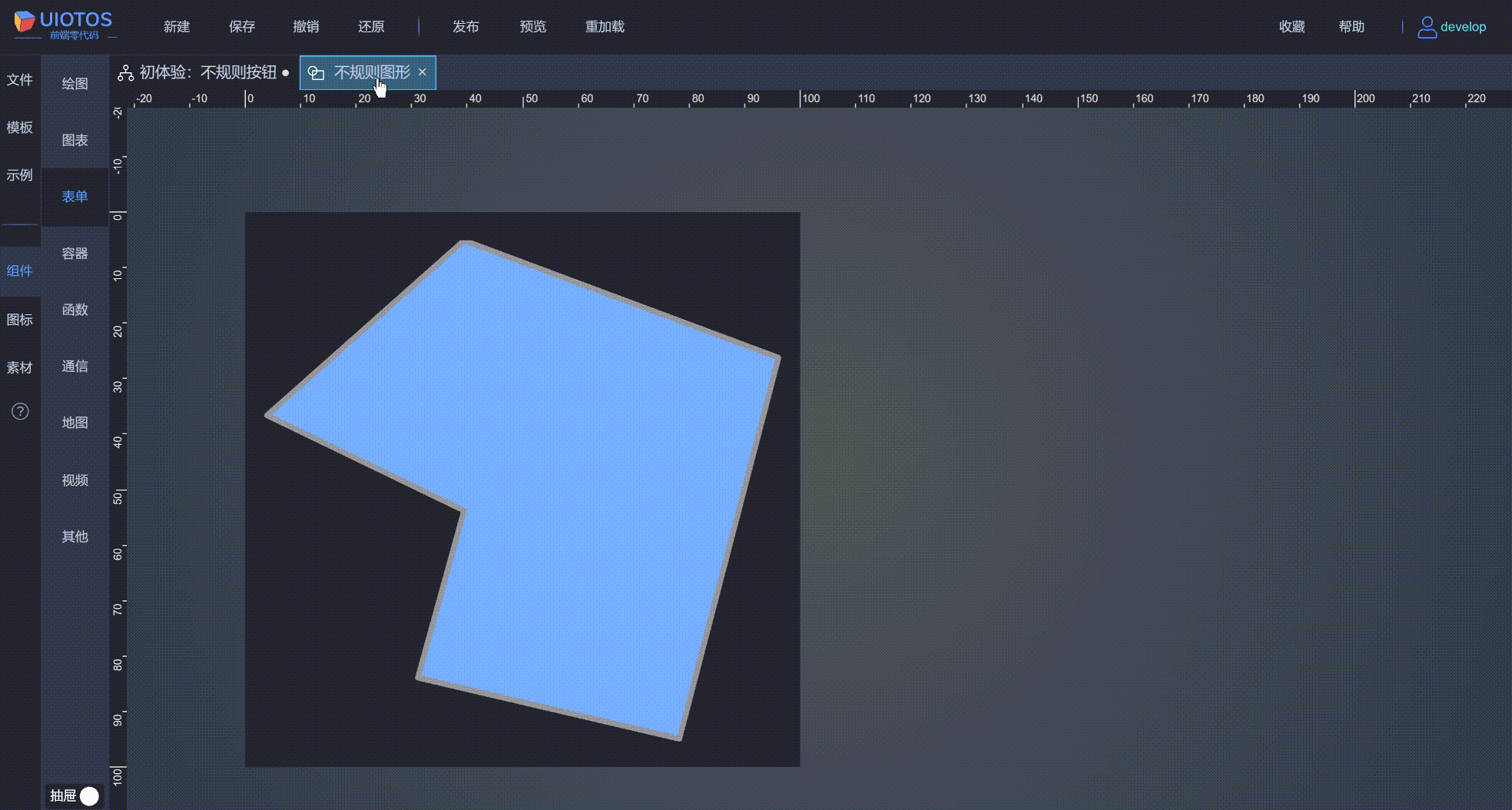Select the blue irregular polygon shape
Viewport: 1512px width, 810px height.
click(x=584, y=461)
